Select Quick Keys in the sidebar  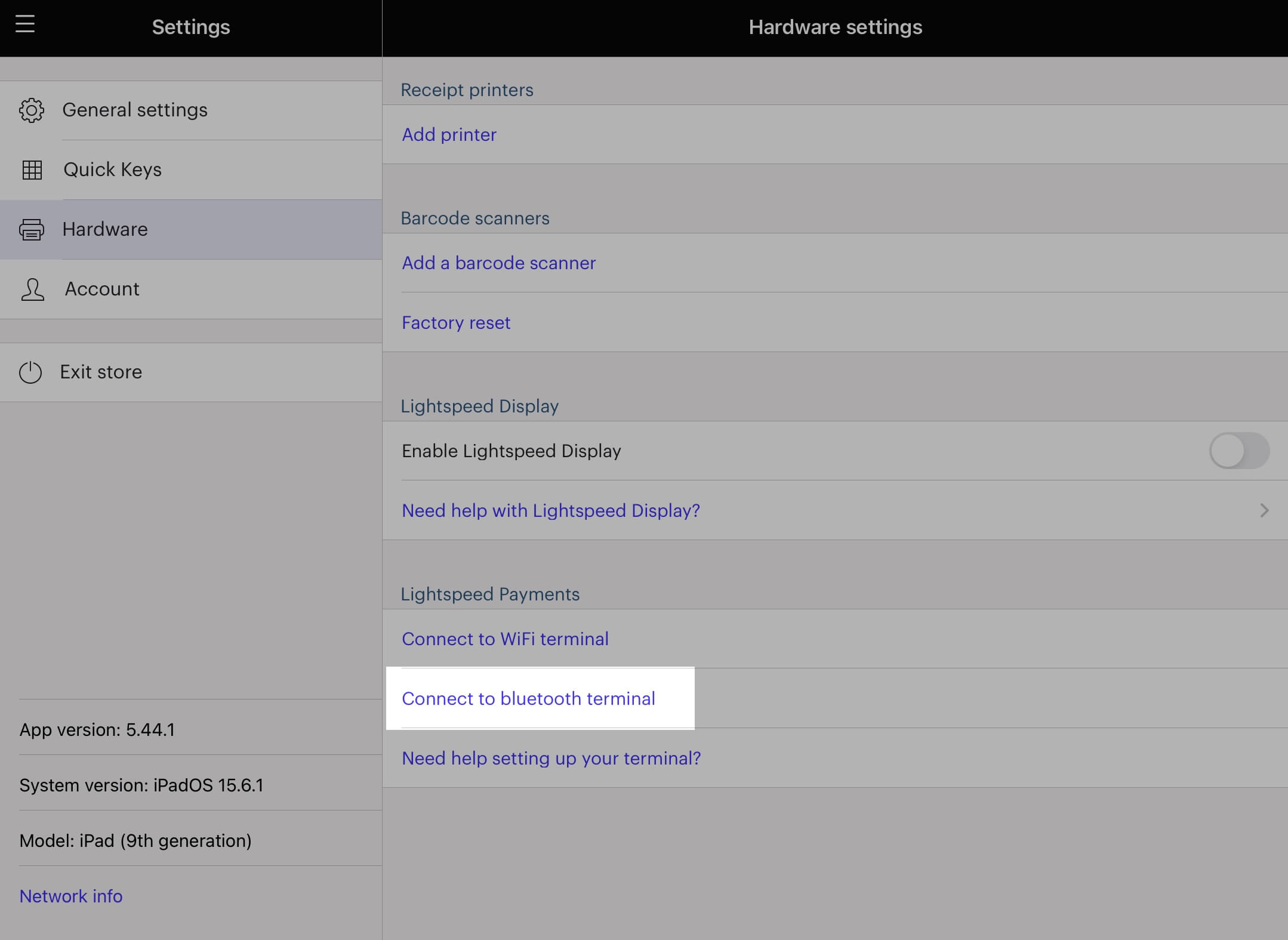coord(112,170)
